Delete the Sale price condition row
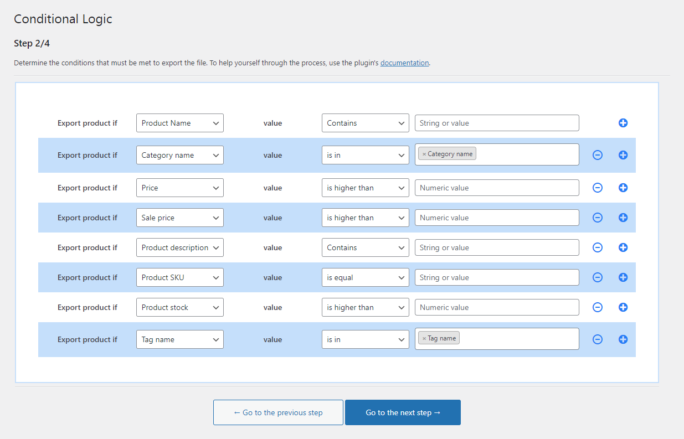This screenshot has height=439, width=684. click(597, 218)
